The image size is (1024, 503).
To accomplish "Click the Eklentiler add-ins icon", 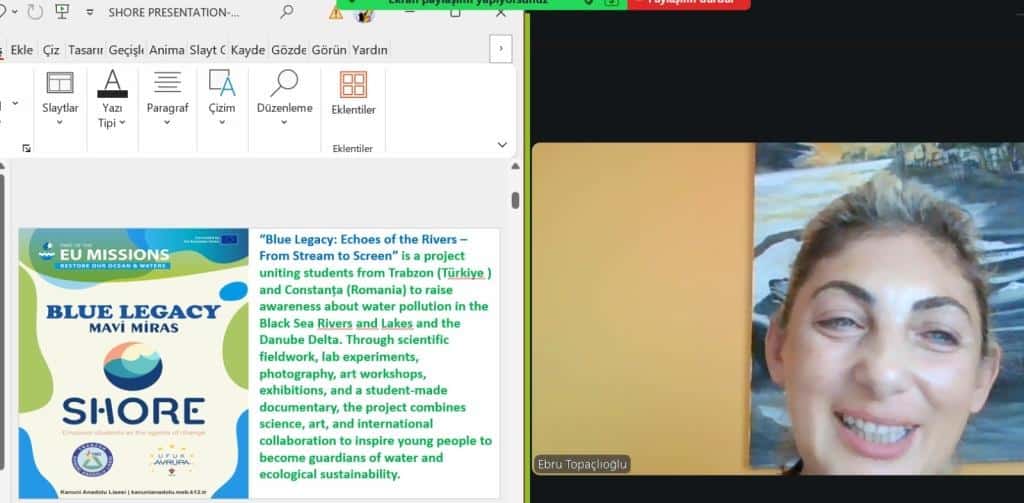I will pyautogui.click(x=353, y=84).
